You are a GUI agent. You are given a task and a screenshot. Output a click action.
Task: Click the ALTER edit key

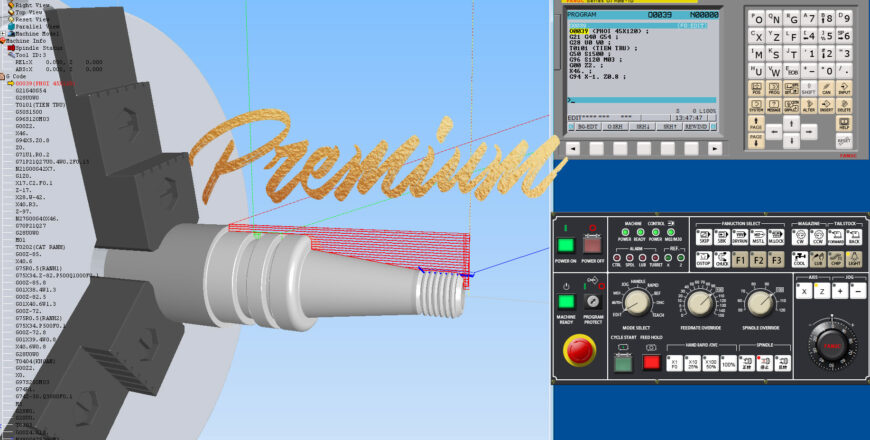coord(808,105)
